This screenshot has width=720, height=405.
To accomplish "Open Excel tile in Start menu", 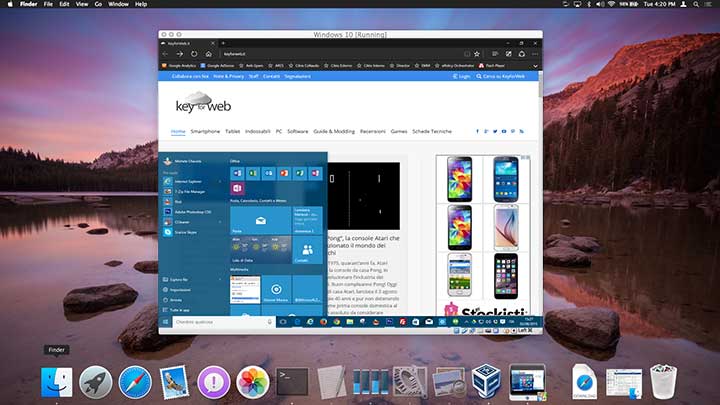I will (253, 173).
